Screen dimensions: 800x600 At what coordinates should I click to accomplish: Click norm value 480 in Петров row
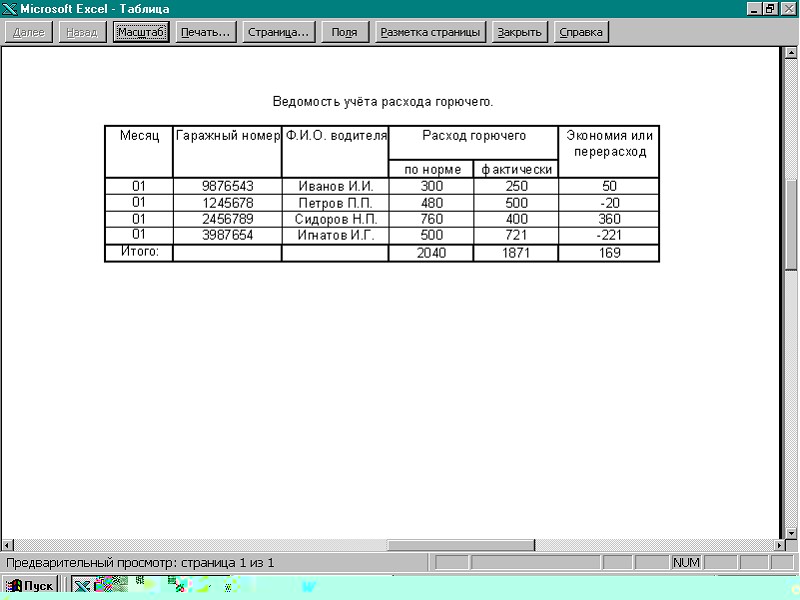[x=432, y=203]
